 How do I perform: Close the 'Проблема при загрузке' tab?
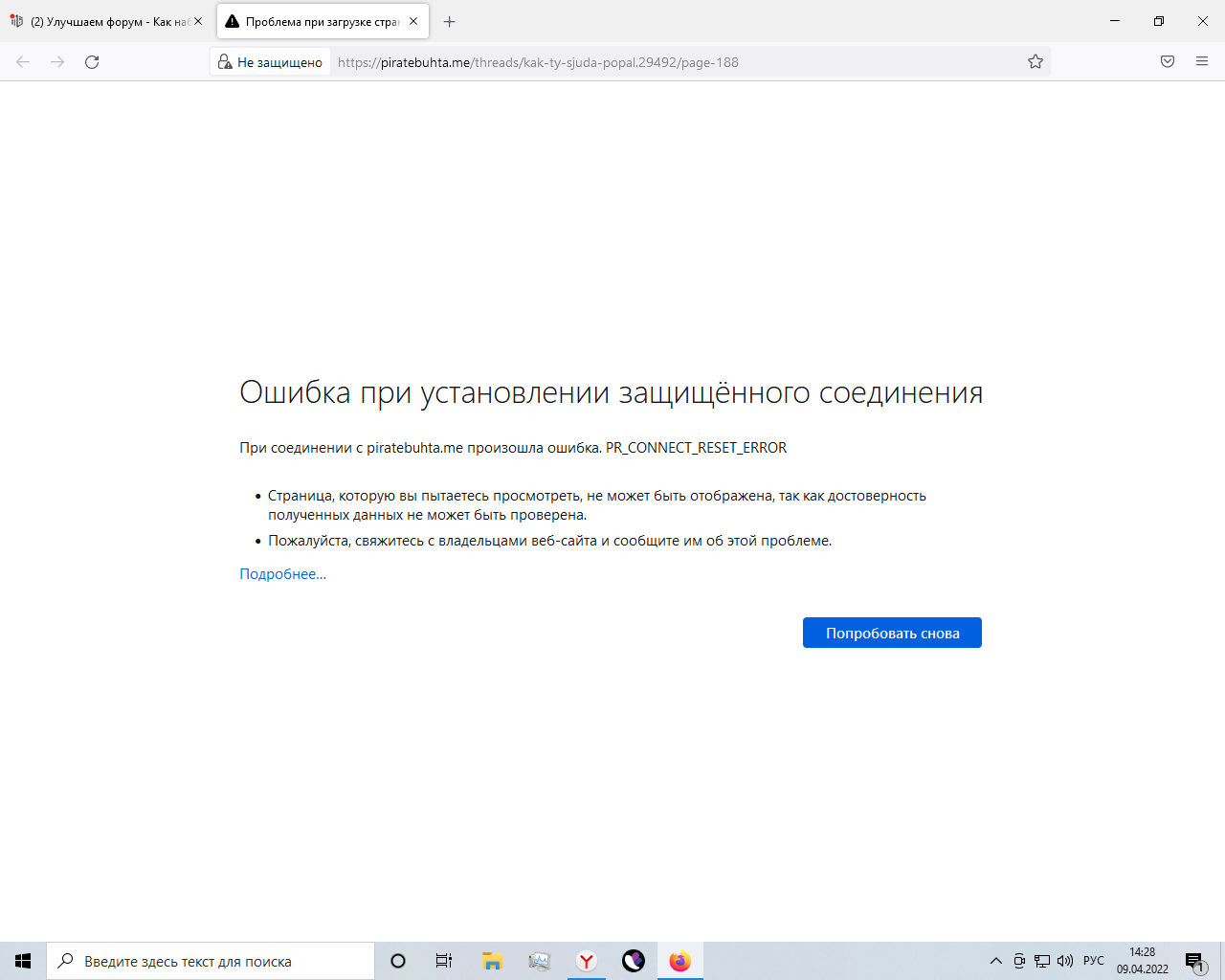pos(413,21)
